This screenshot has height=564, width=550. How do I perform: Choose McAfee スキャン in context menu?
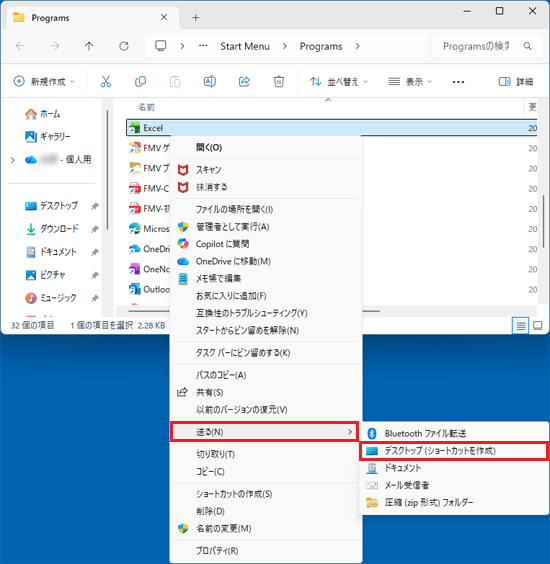(x=266, y=169)
